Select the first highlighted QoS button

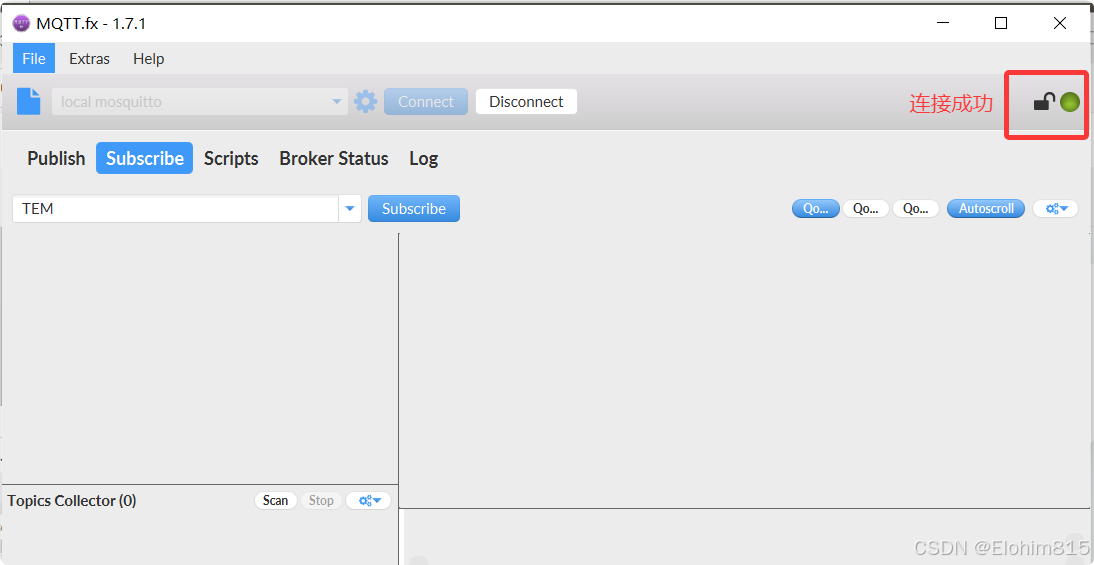[816, 208]
